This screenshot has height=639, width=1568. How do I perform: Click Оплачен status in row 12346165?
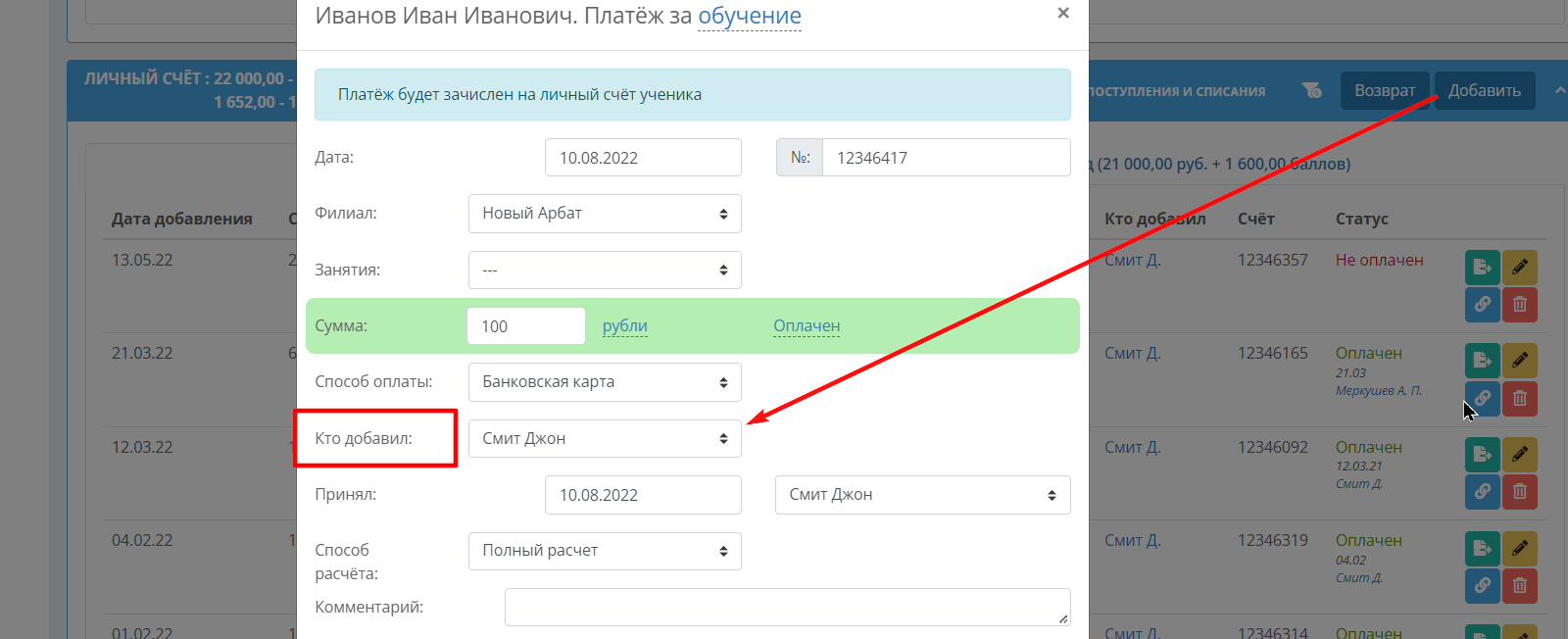(1369, 353)
